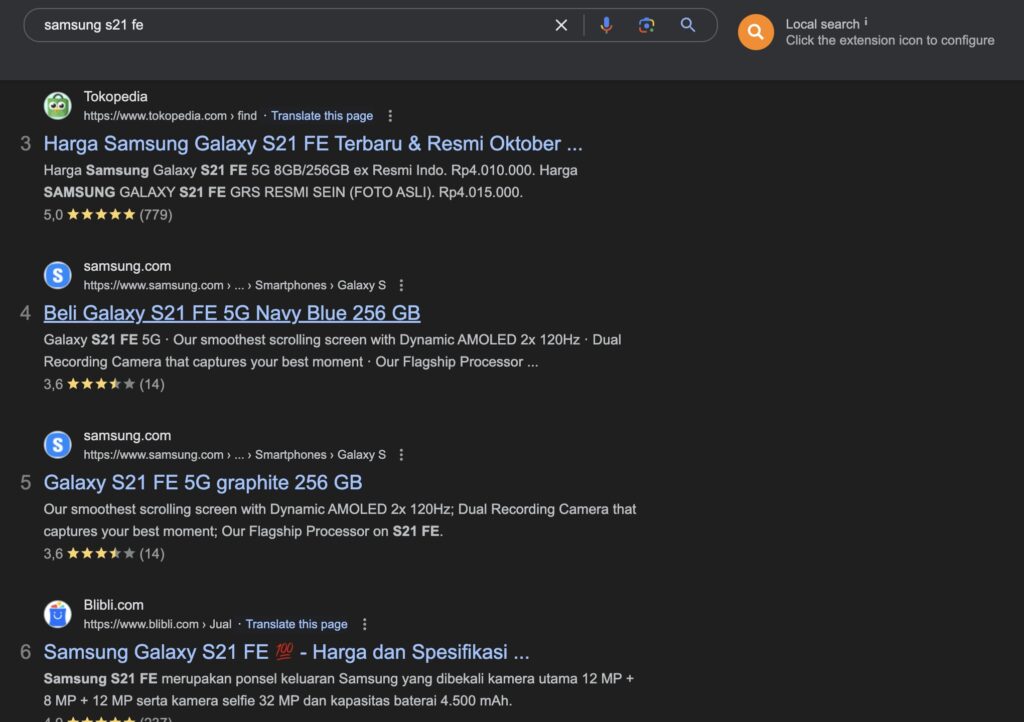Screen dimensions: 1024x722
Task: Click the Dynamic AMOLED snippet under Navy Blue
Action: click(332, 351)
